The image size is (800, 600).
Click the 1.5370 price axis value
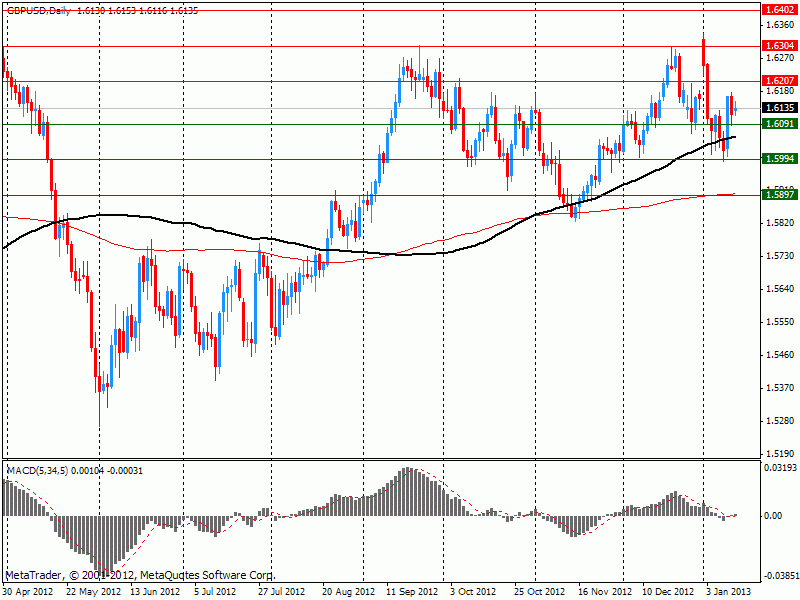pos(780,387)
